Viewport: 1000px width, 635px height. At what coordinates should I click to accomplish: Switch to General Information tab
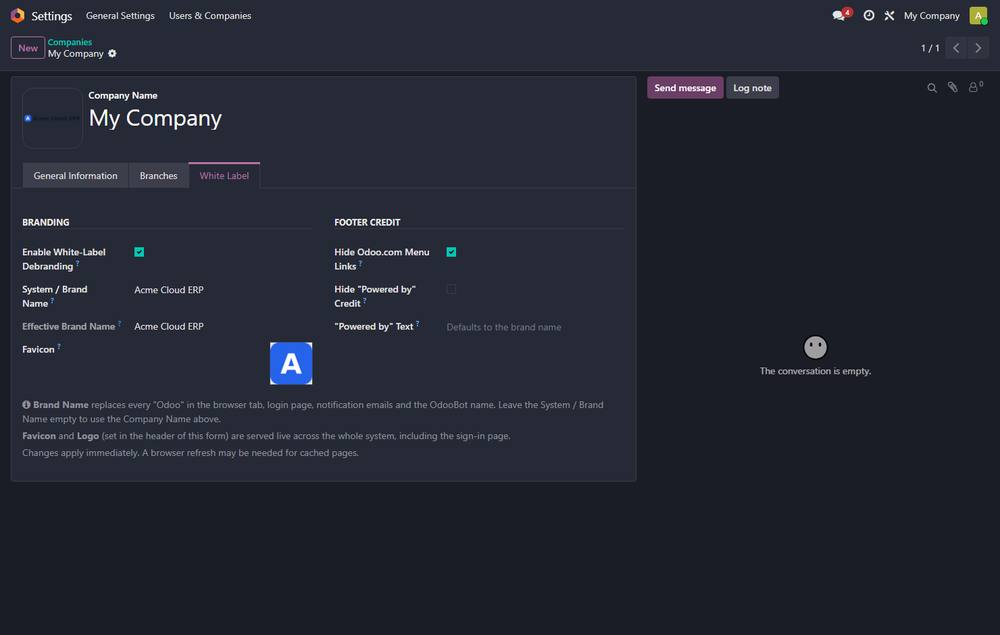[x=75, y=175]
